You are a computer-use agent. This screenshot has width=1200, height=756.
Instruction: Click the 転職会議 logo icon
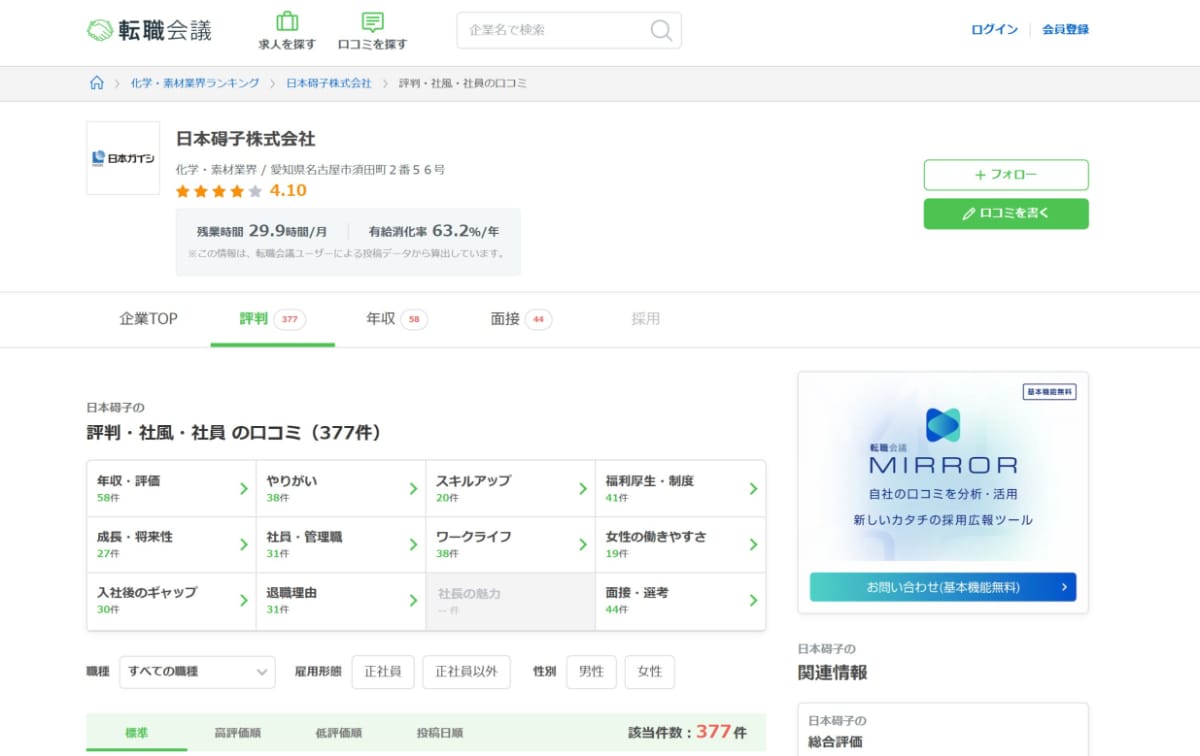99,28
